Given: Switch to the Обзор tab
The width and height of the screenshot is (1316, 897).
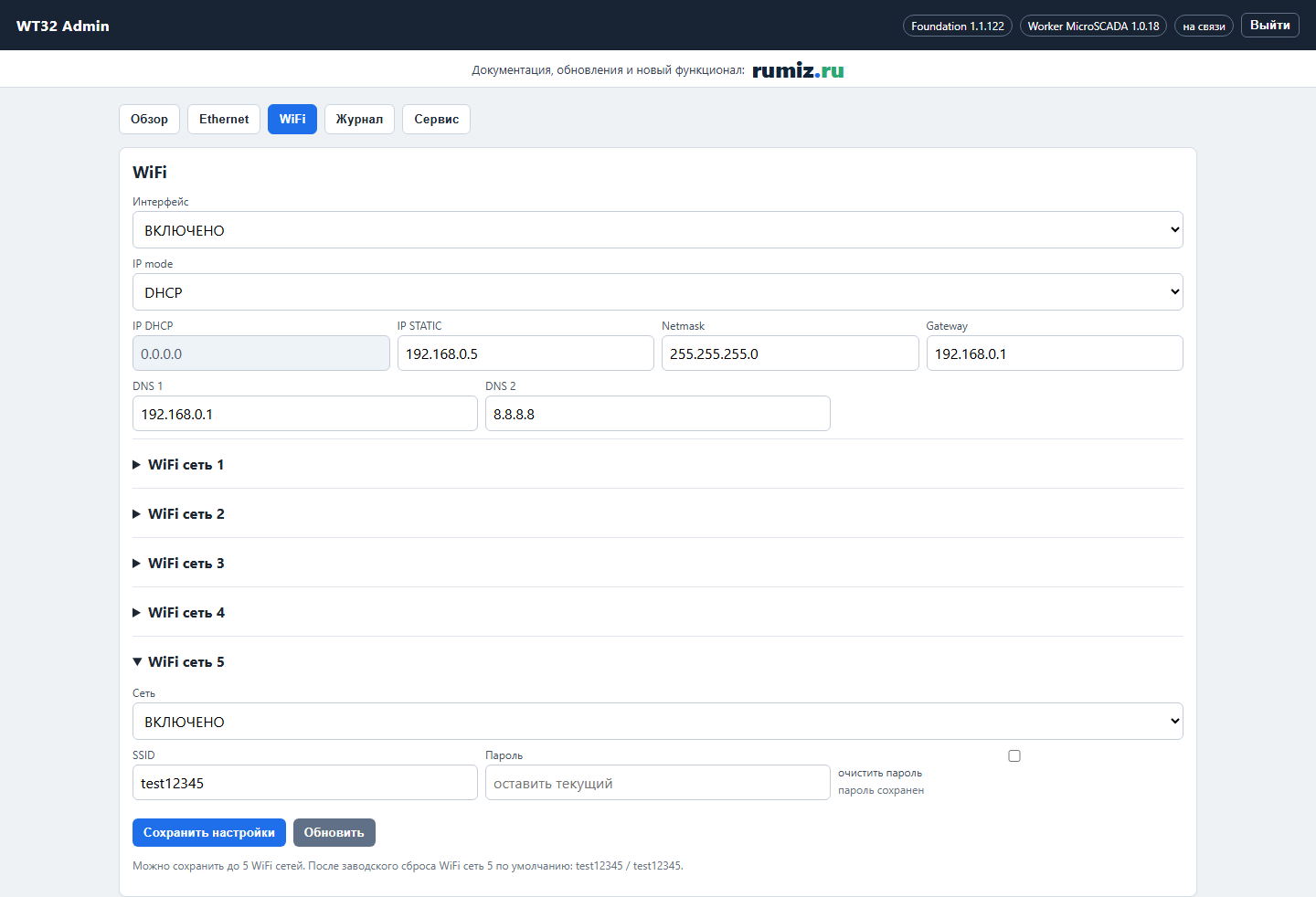Looking at the screenshot, I should point(149,119).
